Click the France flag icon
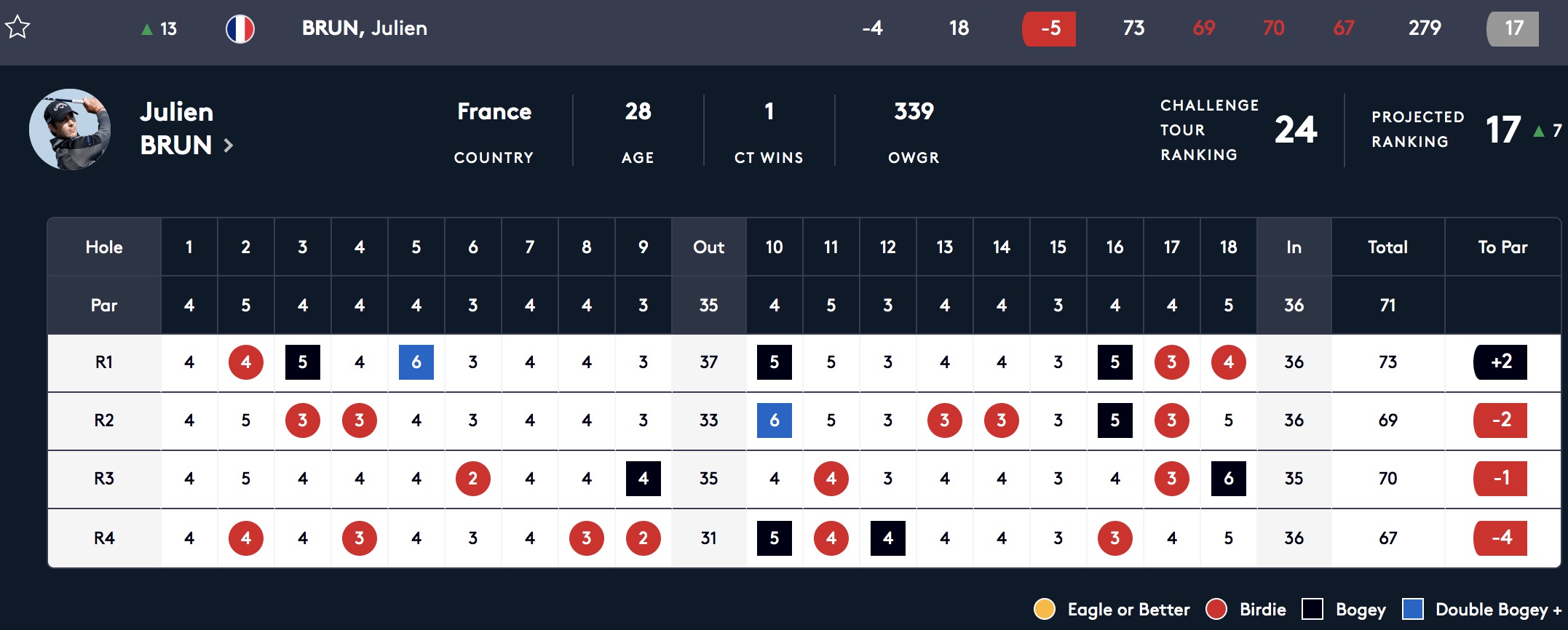The image size is (1568, 630). (x=239, y=29)
